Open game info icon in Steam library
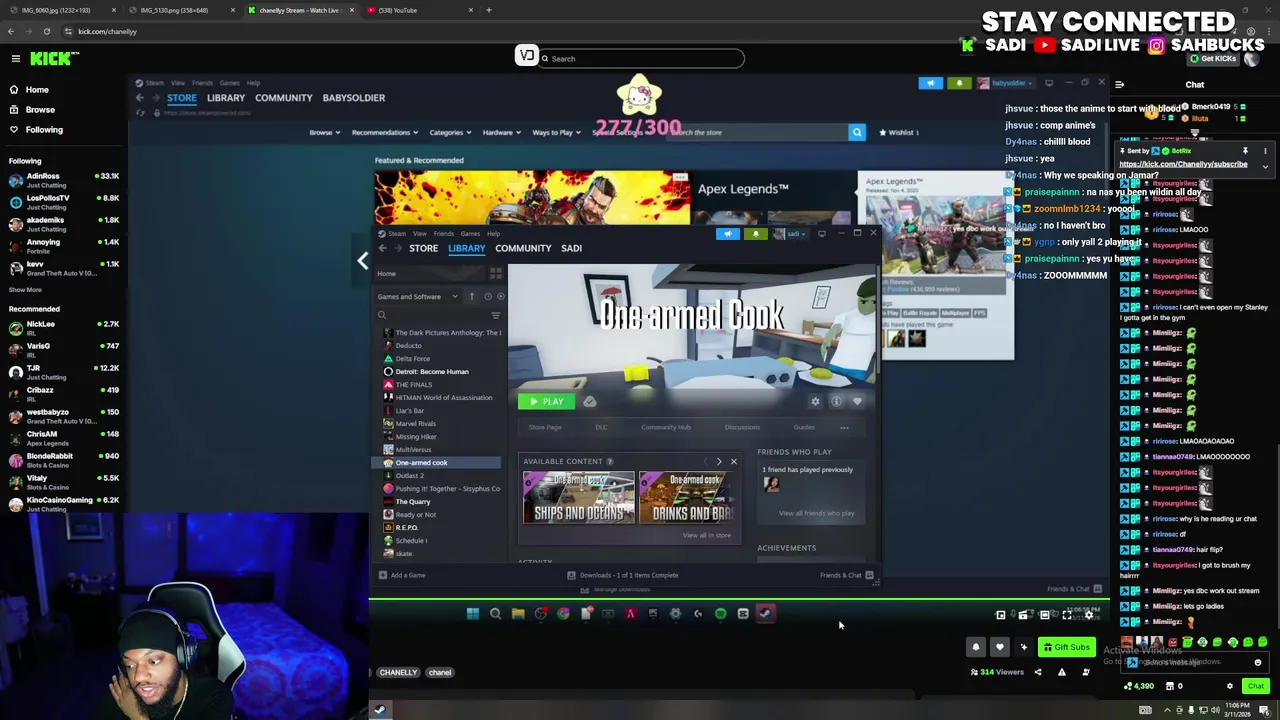 (836, 401)
